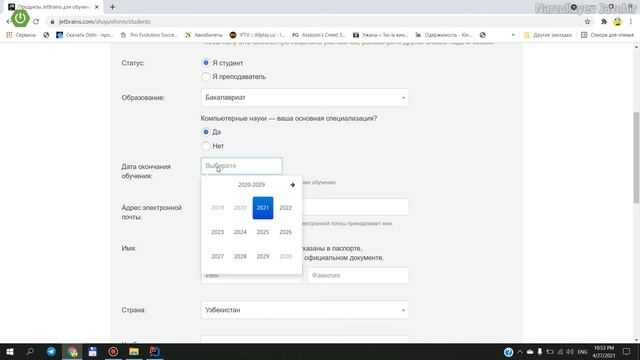Image resolution: width=640 pixels, height=360 pixels.
Task: Open the red screen recorder taskbar icon
Action: click(x=113, y=351)
